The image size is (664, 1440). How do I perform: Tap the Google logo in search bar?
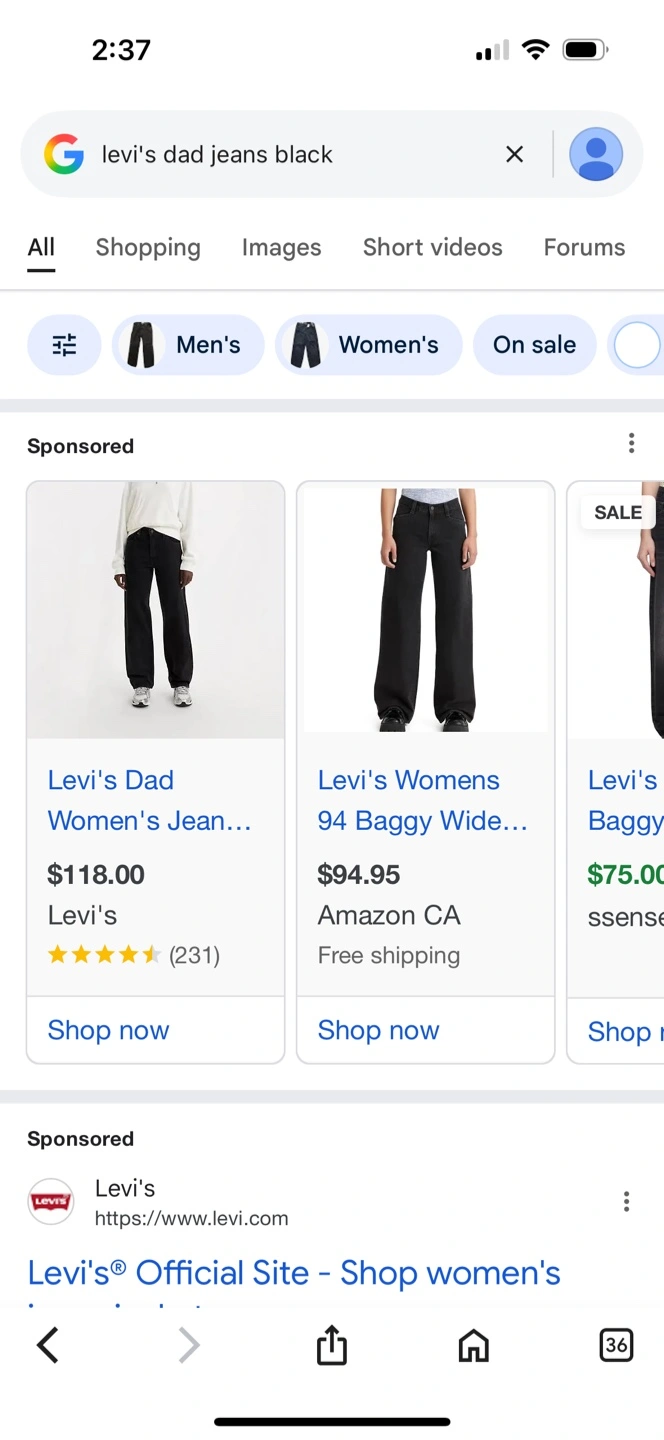64,154
